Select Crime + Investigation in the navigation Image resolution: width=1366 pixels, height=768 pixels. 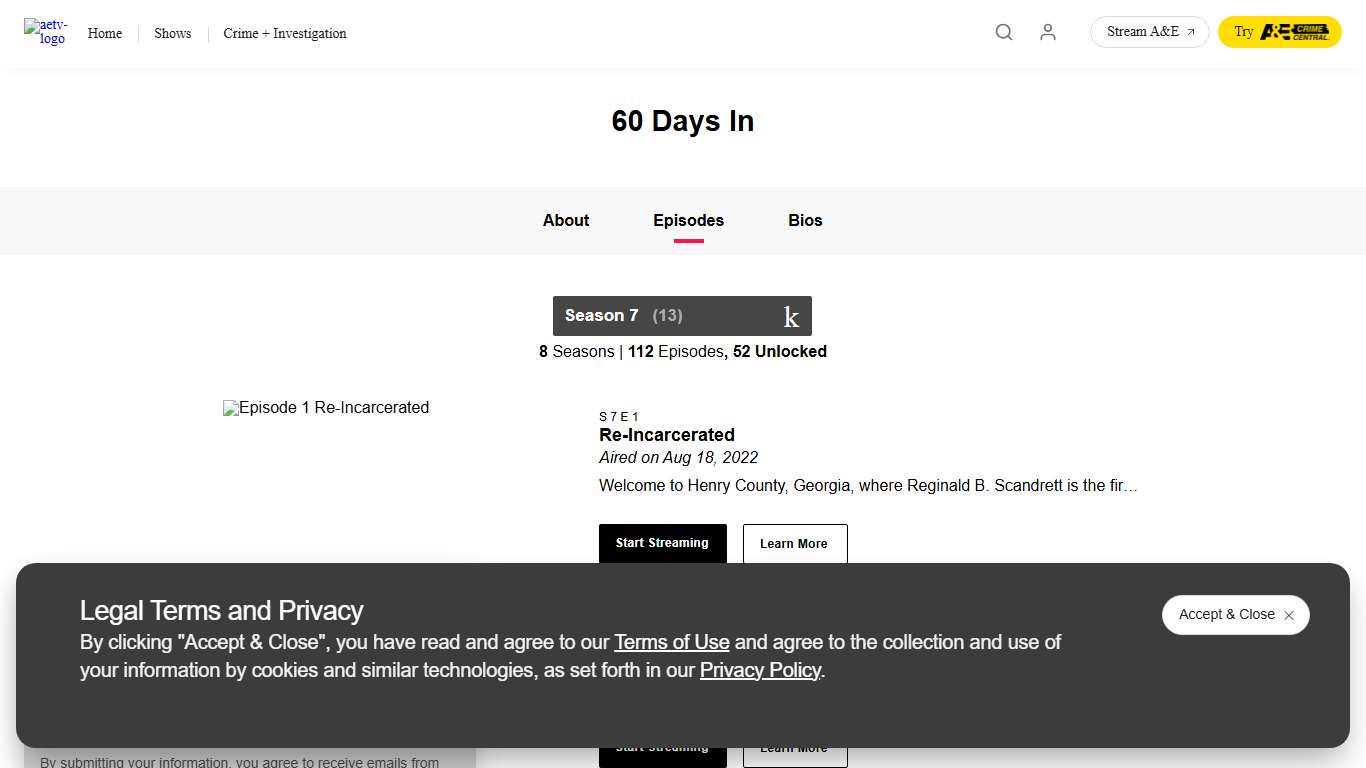click(284, 33)
